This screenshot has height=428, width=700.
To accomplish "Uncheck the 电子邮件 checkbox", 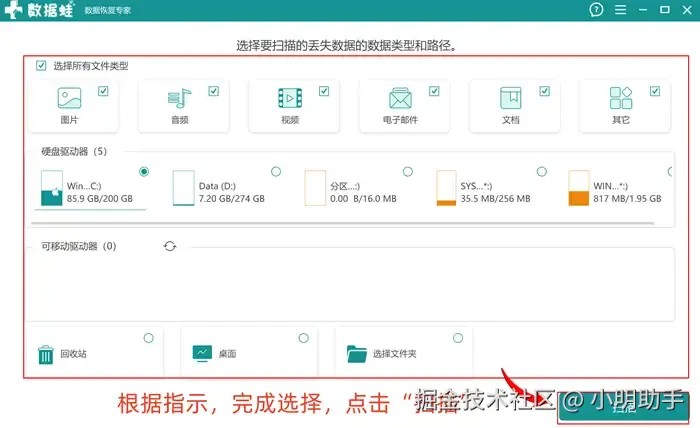I will coord(434,91).
